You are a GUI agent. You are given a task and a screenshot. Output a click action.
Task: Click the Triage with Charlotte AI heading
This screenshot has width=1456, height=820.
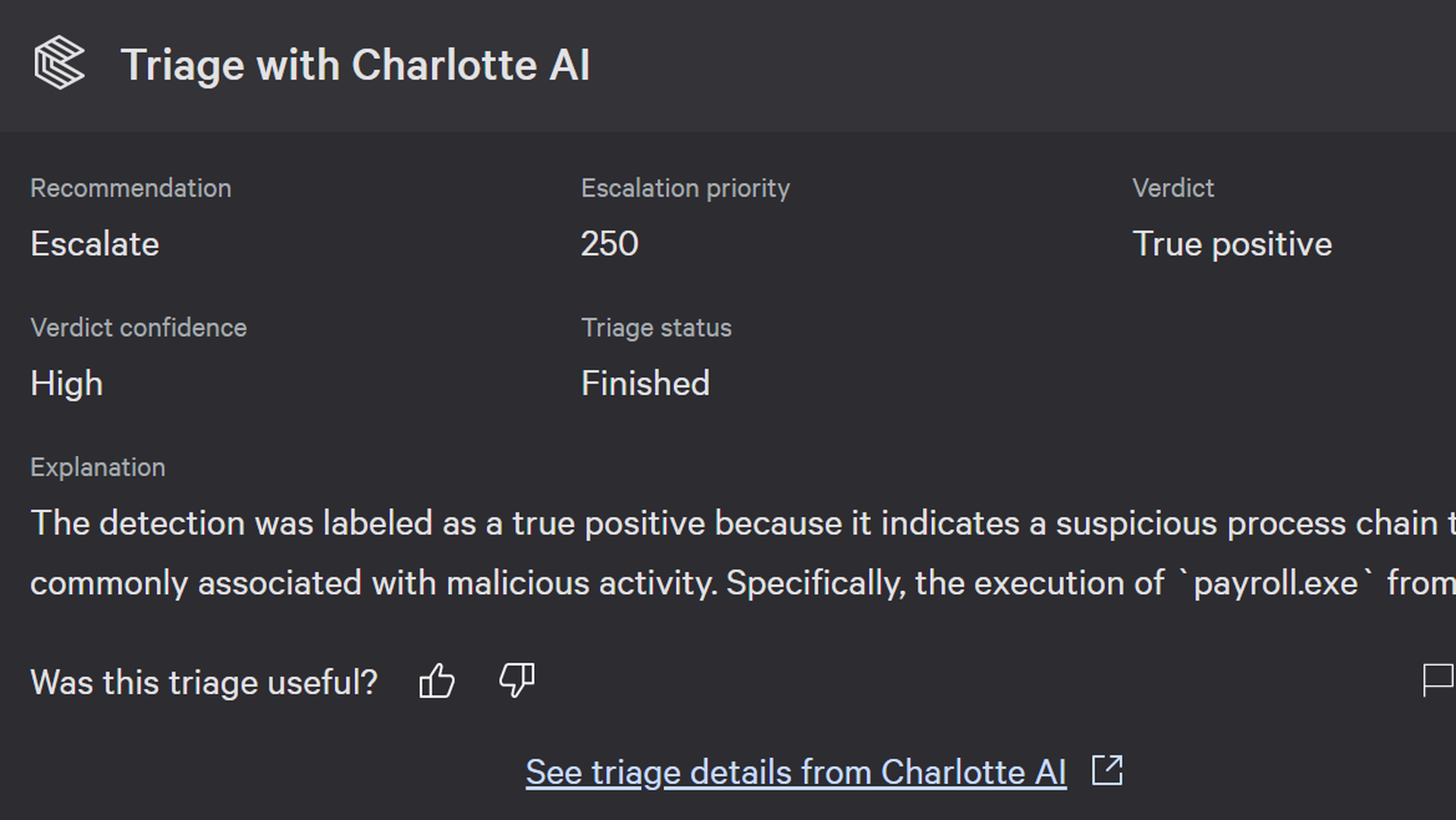pyautogui.click(x=355, y=65)
